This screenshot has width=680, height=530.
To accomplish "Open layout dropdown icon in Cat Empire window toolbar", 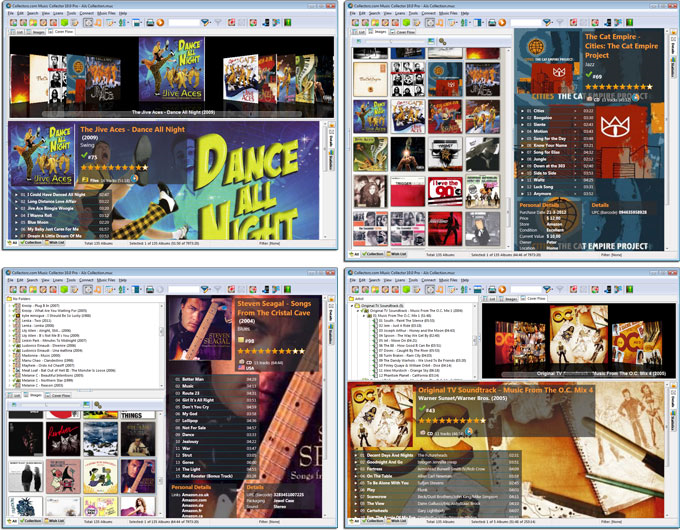I will pyautogui.click(x=479, y=23).
